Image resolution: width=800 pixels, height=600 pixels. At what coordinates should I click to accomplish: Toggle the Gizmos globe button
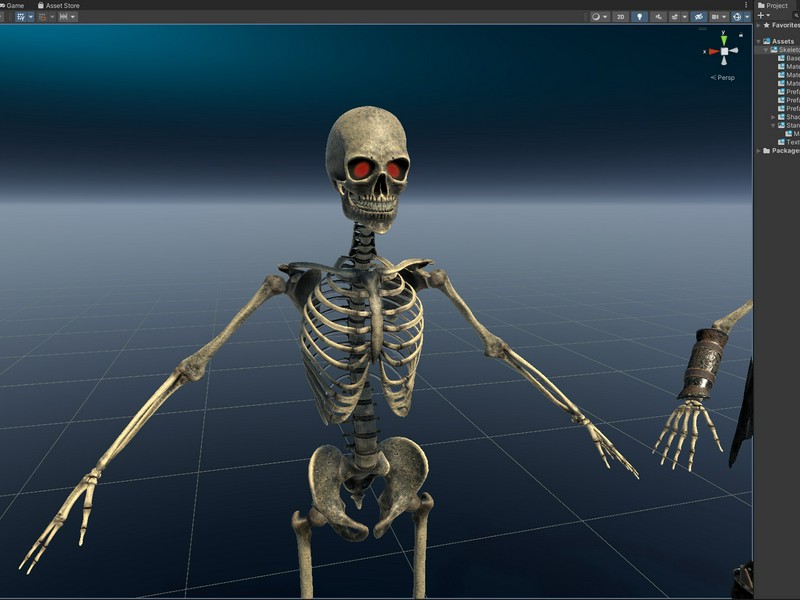(737, 17)
